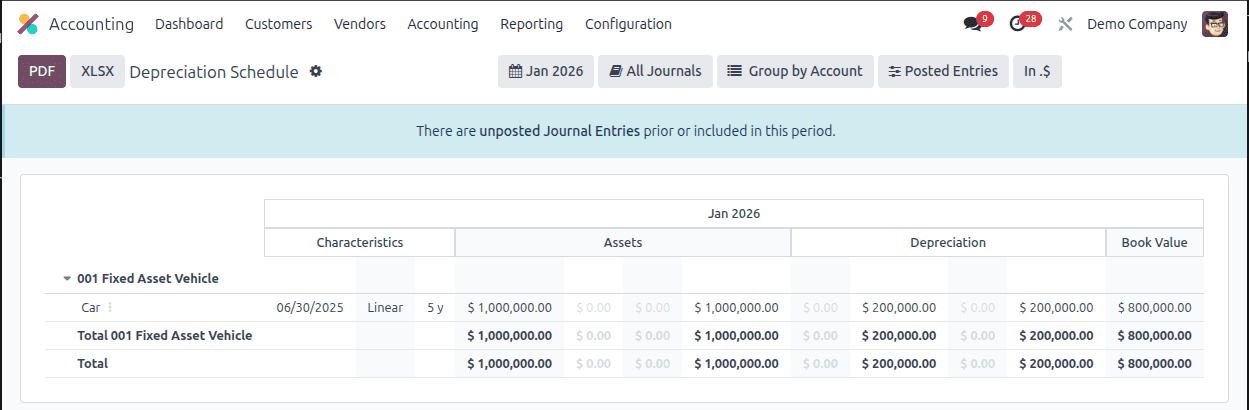Viewport: 1249px width, 410px height.
Task: Click the Assets column header
Action: coord(623,242)
